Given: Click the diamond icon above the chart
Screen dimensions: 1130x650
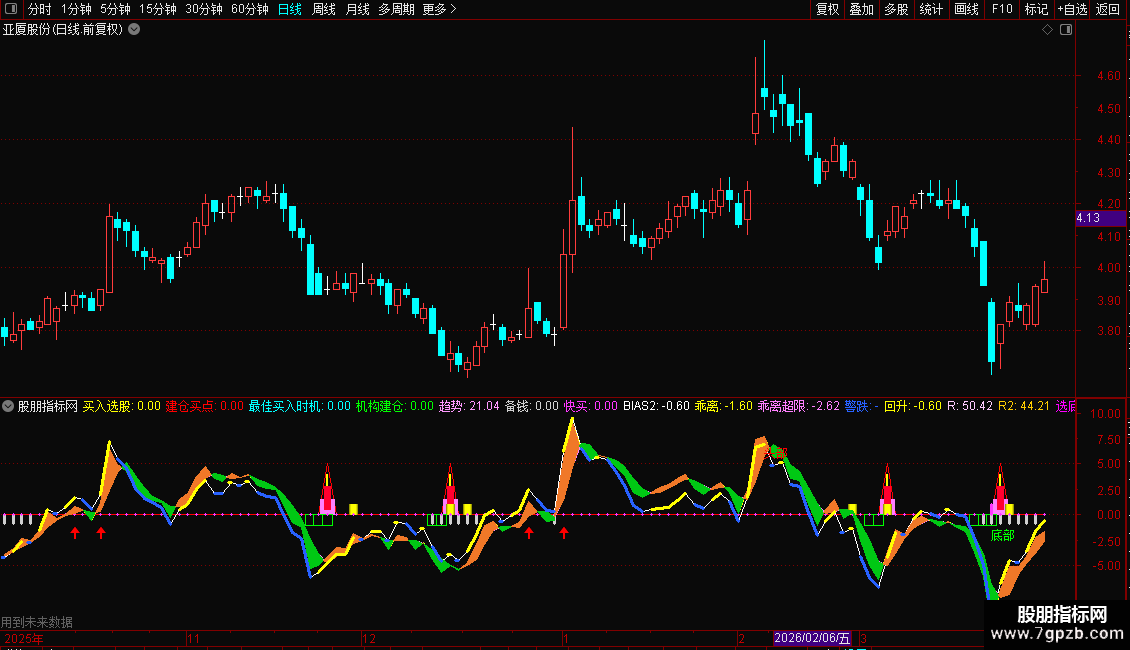Looking at the screenshot, I should [1048, 30].
